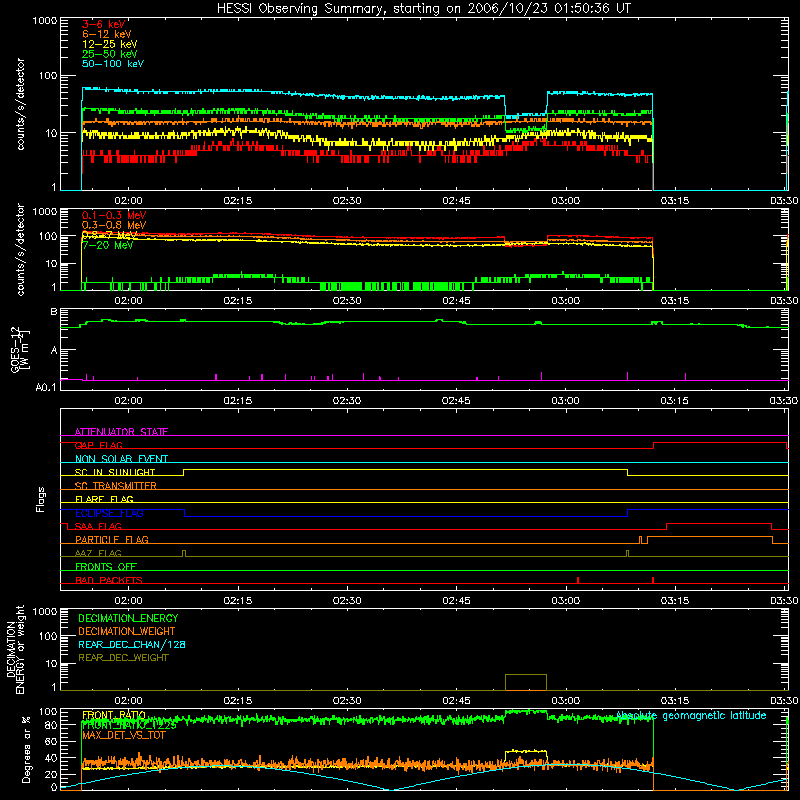
Task: Select the FLARE_FLAG label
Action: (x=104, y=499)
